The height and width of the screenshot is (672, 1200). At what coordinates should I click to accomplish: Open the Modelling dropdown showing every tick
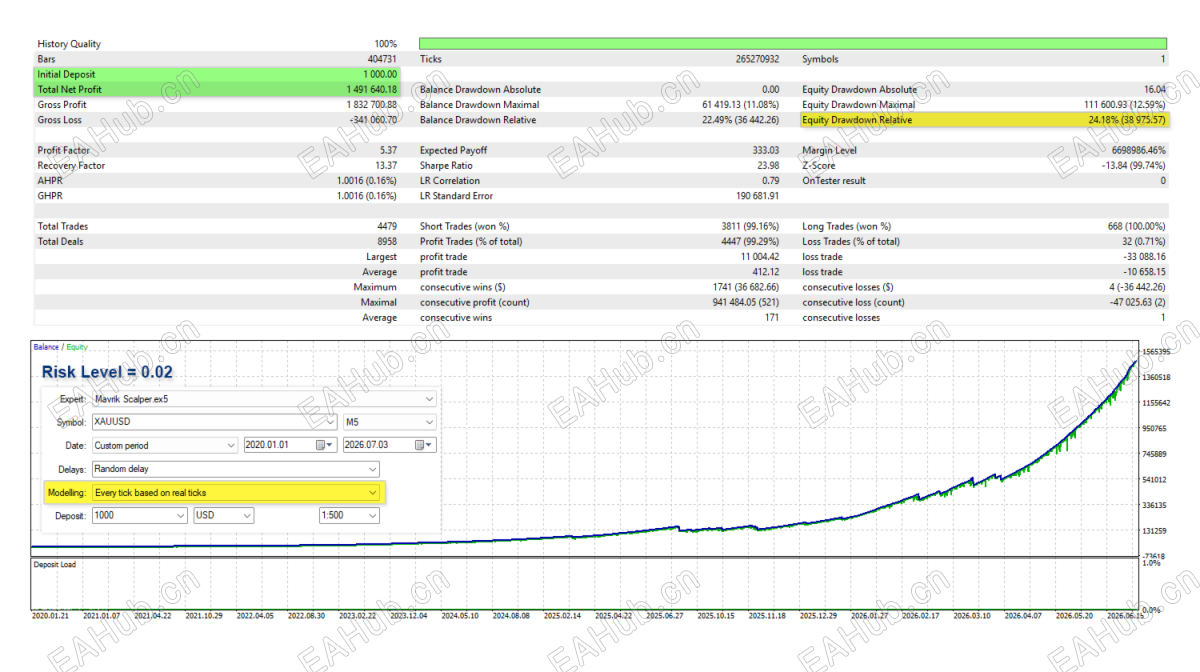tap(235, 493)
